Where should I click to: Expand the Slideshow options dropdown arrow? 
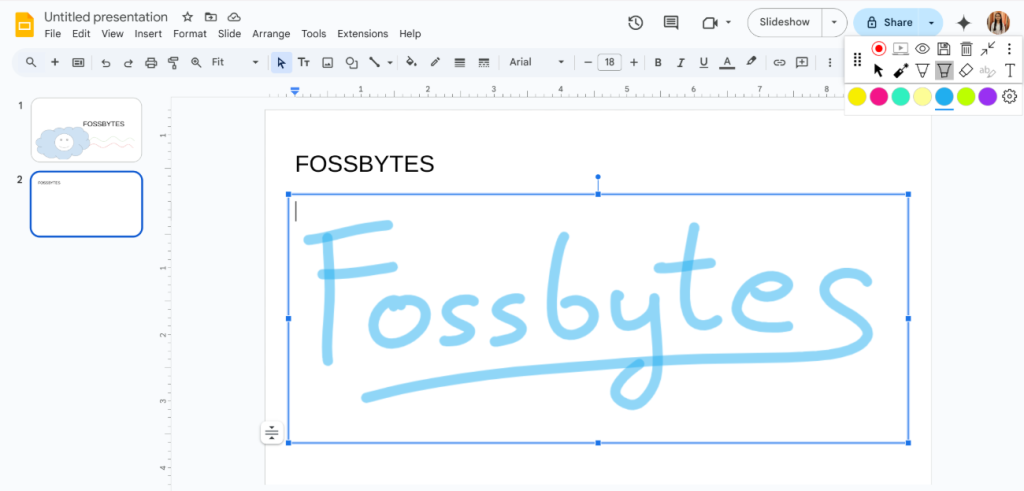[834, 23]
